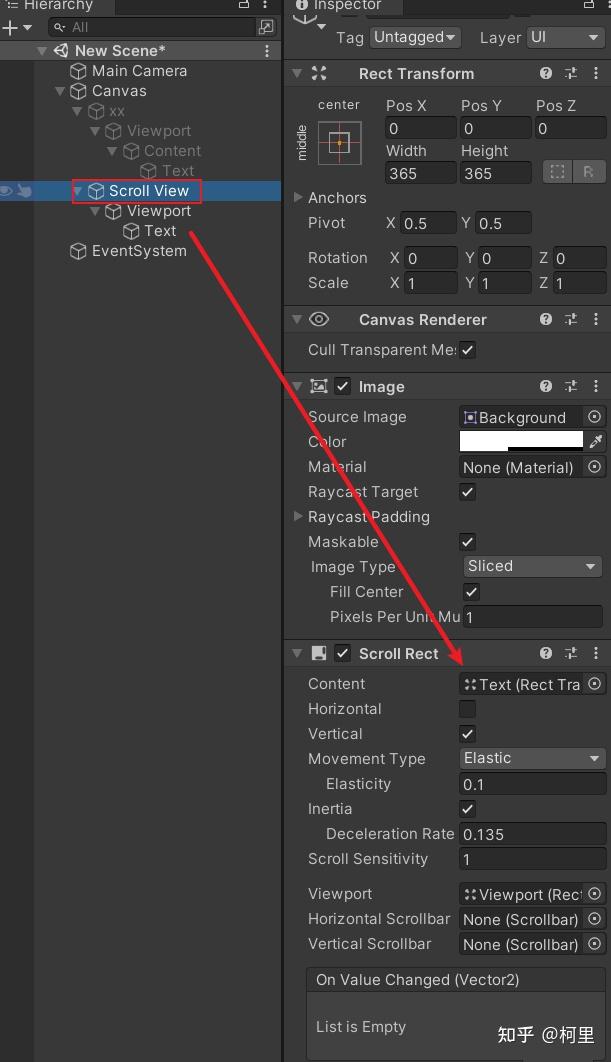Open the Scroll Rect presets icon
The image size is (611, 1062).
pyautogui.click(x=571, y=653)
